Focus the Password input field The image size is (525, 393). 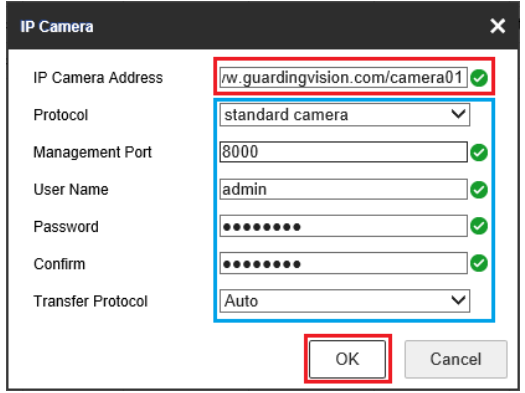point(343,226)
